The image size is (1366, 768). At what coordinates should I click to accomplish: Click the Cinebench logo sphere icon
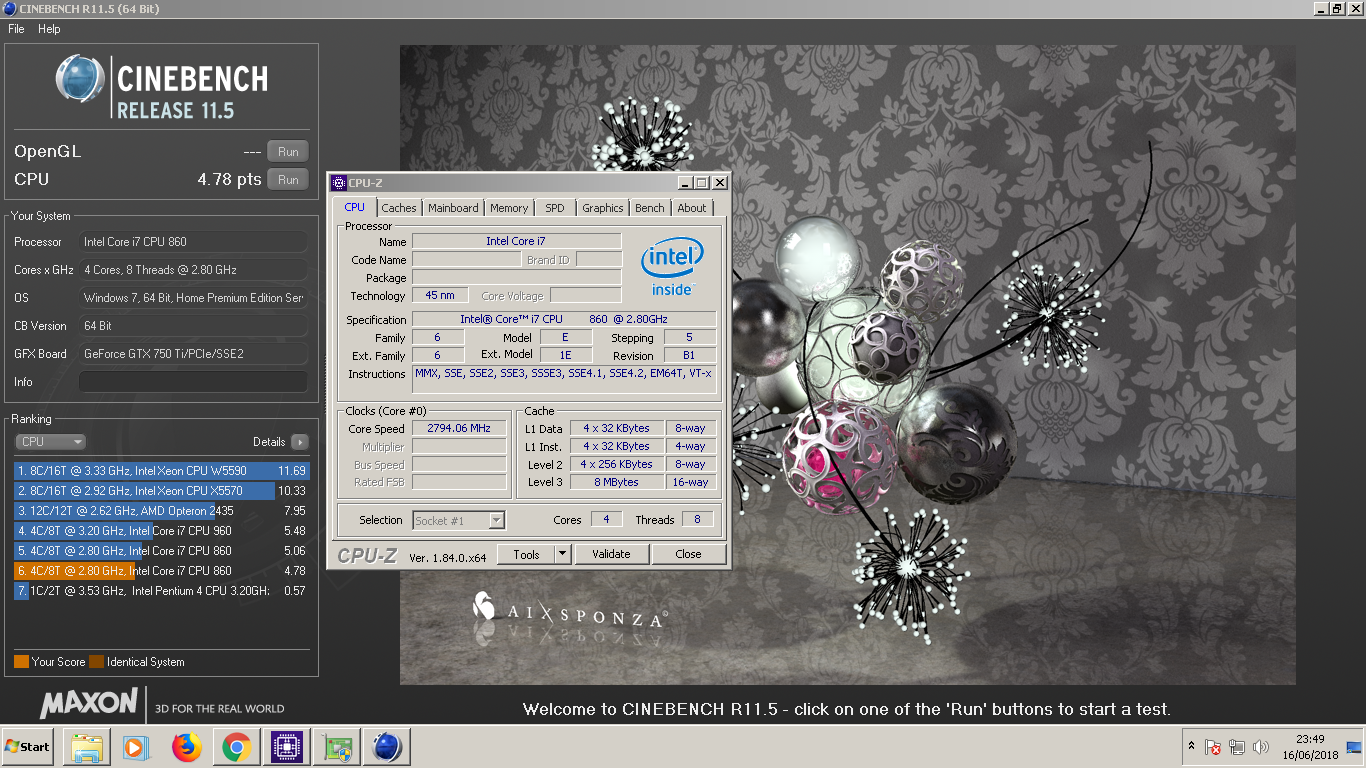80,80
